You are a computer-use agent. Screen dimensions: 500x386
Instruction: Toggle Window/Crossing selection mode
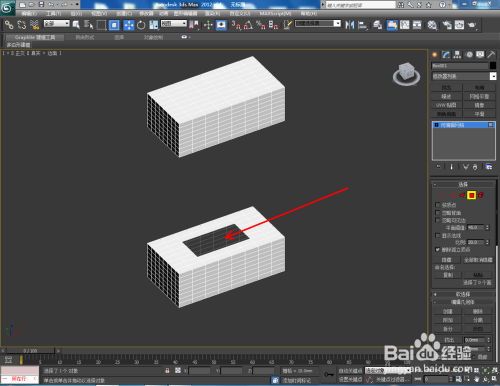pos(114,25)
